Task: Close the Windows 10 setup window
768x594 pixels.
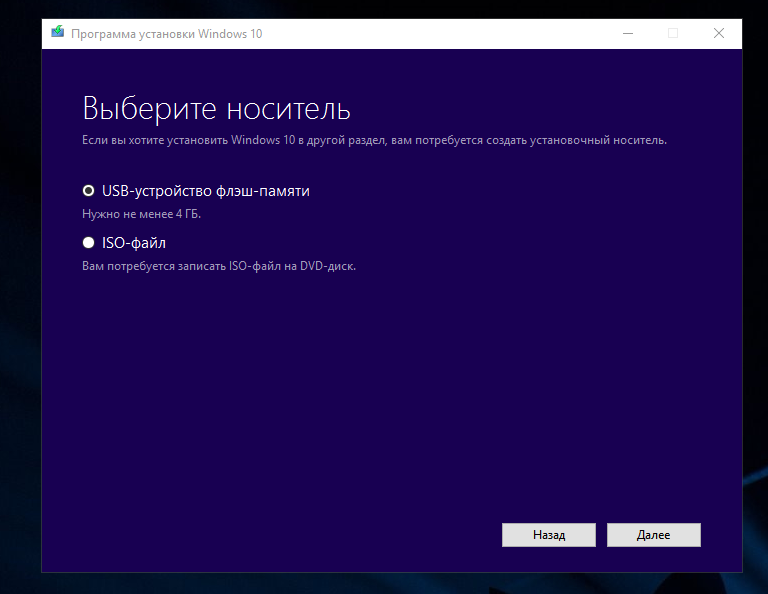Action: click(719, 33)
